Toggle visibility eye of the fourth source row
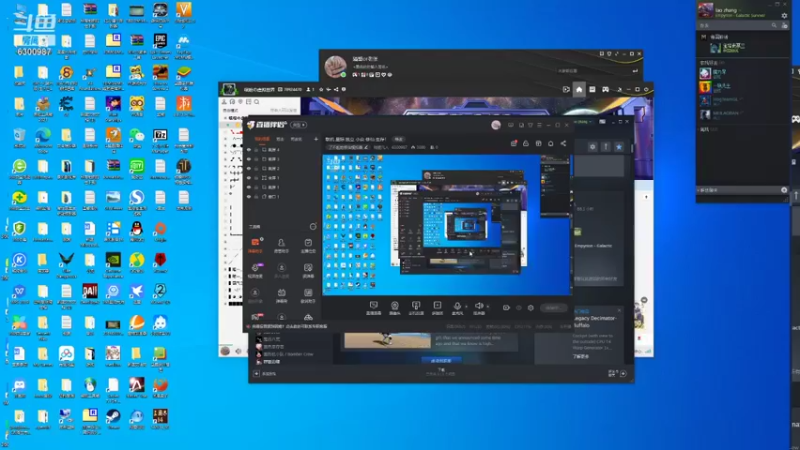Viewport: 800px width, 450px height. point(249,178)
